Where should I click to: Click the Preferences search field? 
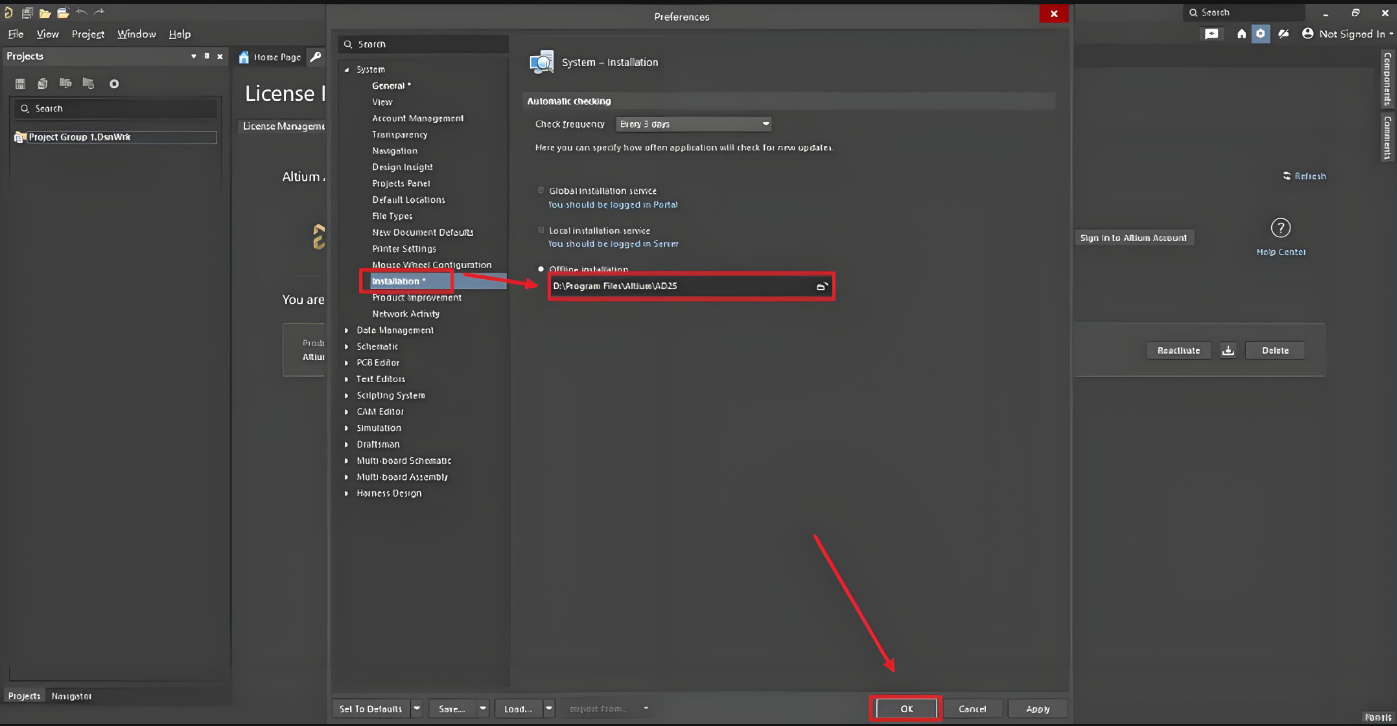[423, 44]
